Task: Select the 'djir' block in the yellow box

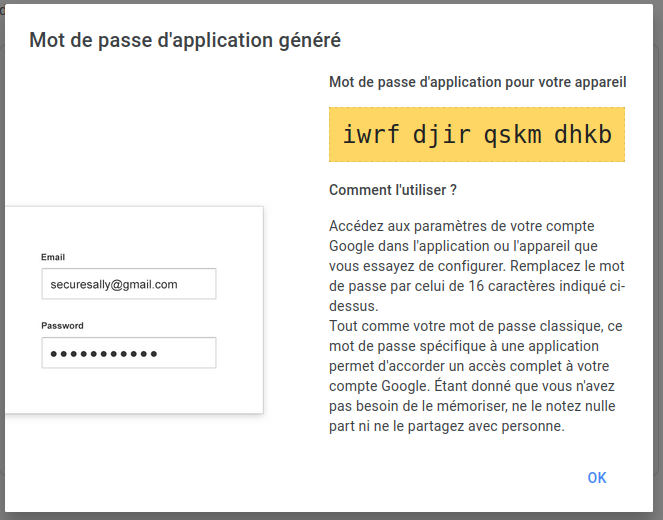Action: click(x=441, y=135)
